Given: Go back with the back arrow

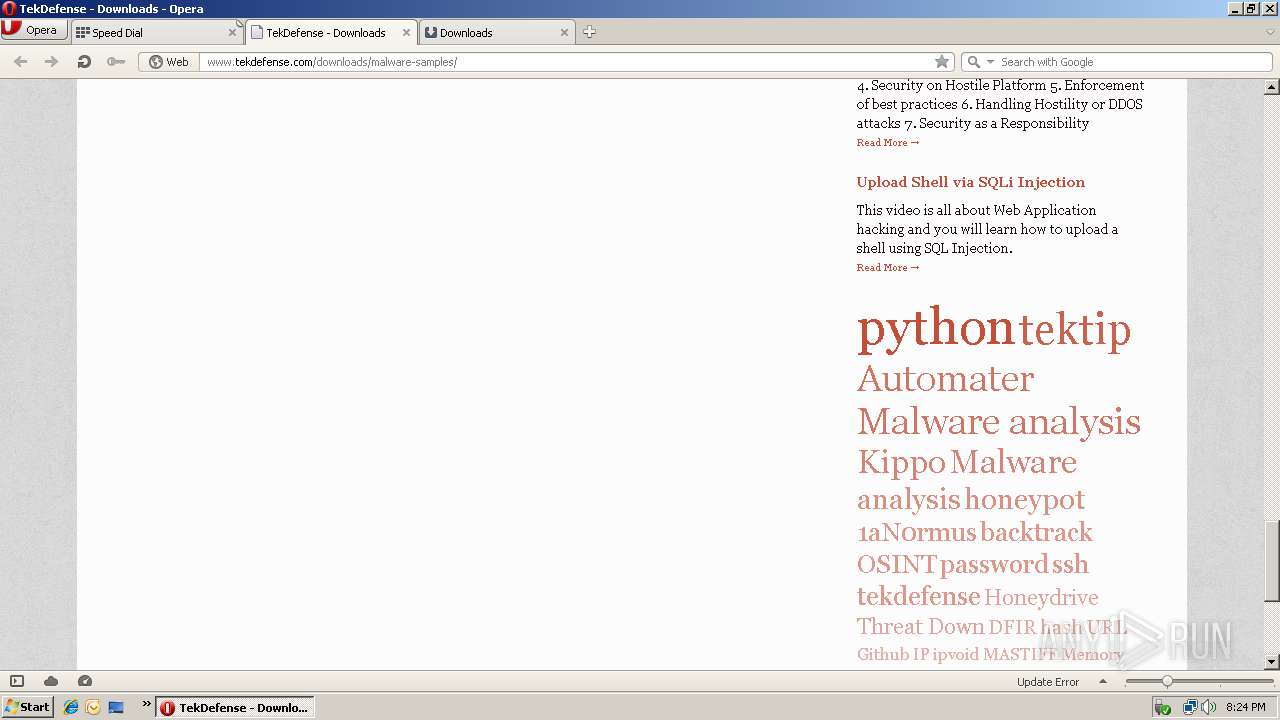Looking at the screenshot, I should point(20,62).
